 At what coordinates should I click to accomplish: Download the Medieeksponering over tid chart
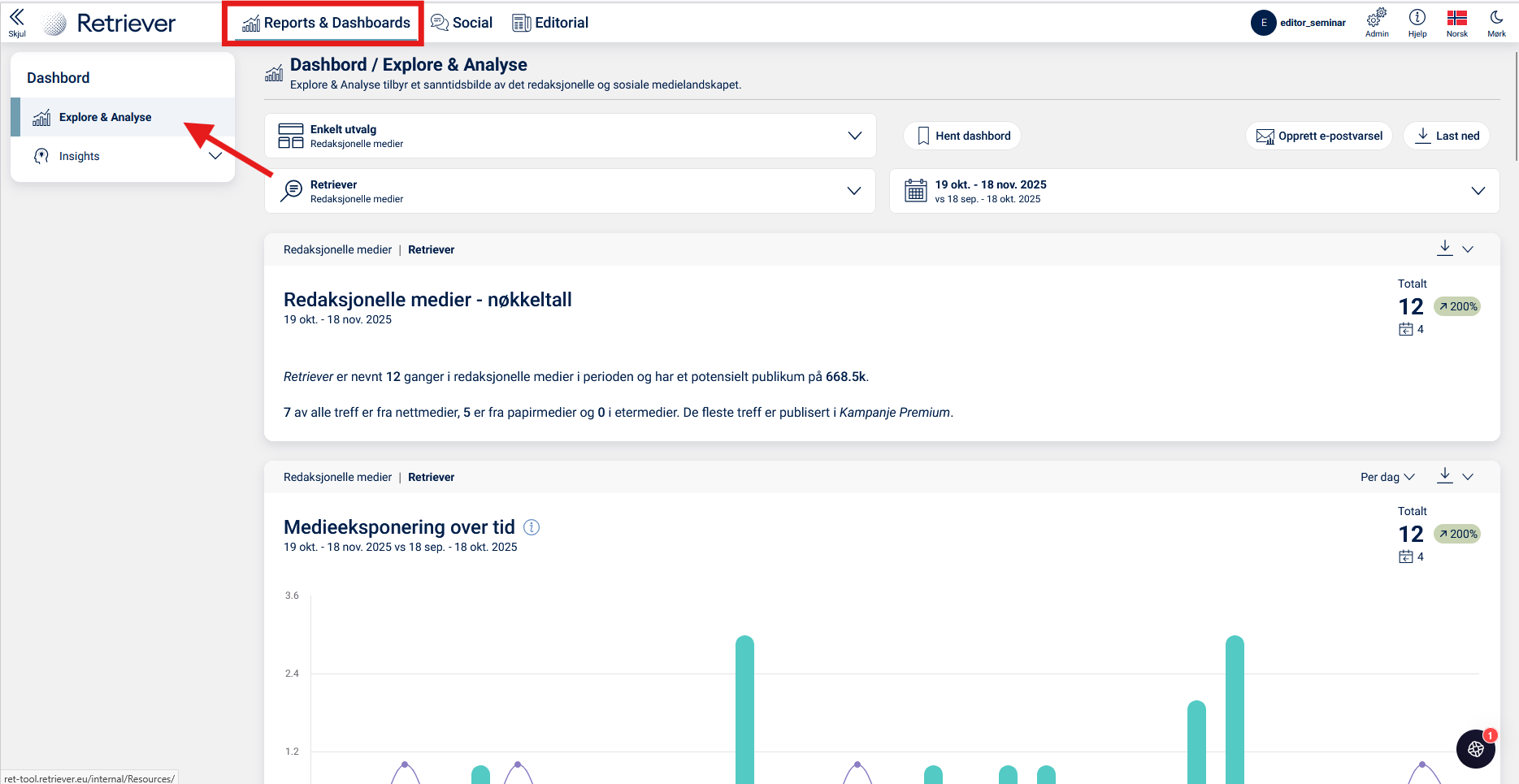[1445, 476]
